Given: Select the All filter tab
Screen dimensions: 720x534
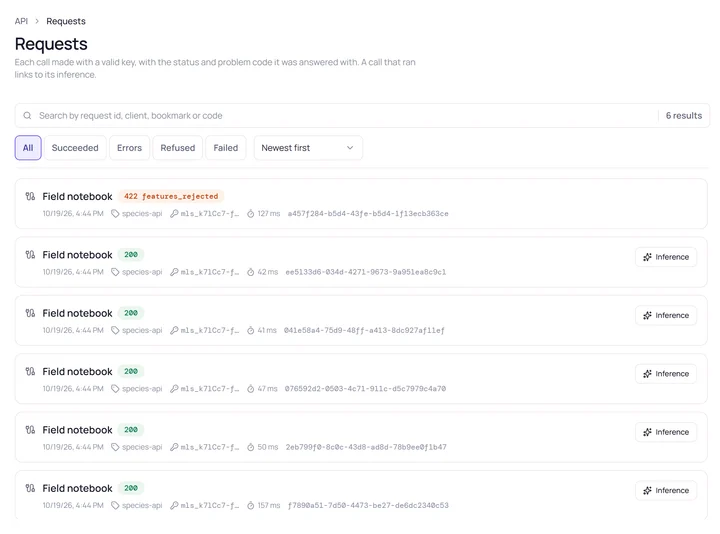Looking at the screenshot, I should tap(28, 148).
